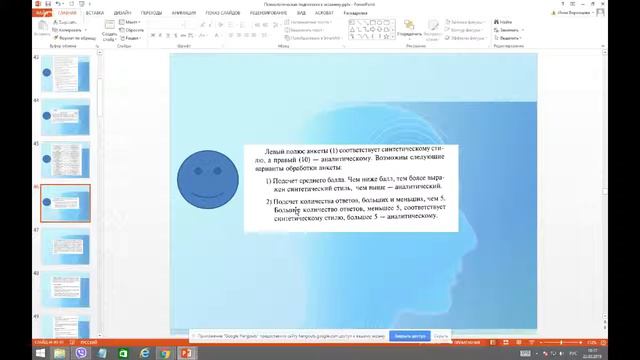Screen dimensions: 640x360
Task: Click the New Slide (Создать слайд) icon
Action: click(x=109, y=24)
